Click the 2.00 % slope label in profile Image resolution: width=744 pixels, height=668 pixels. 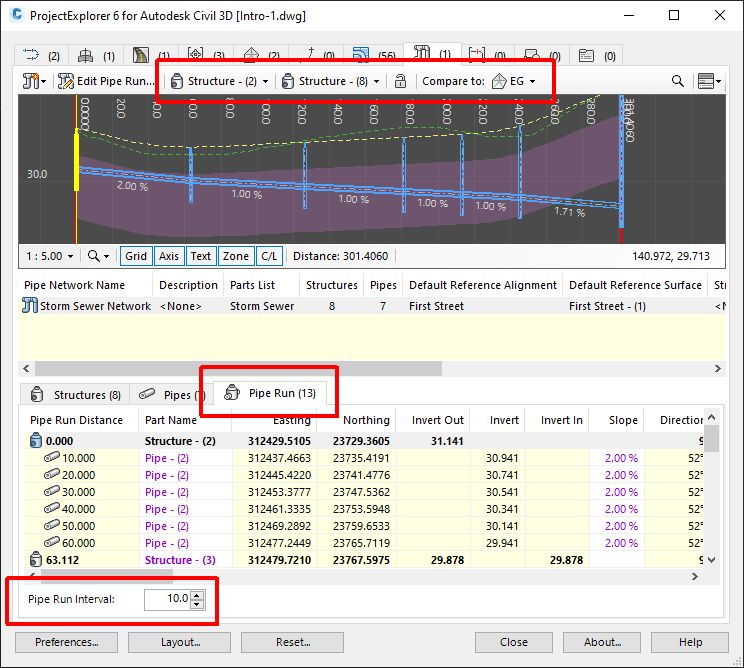[132, 186]
